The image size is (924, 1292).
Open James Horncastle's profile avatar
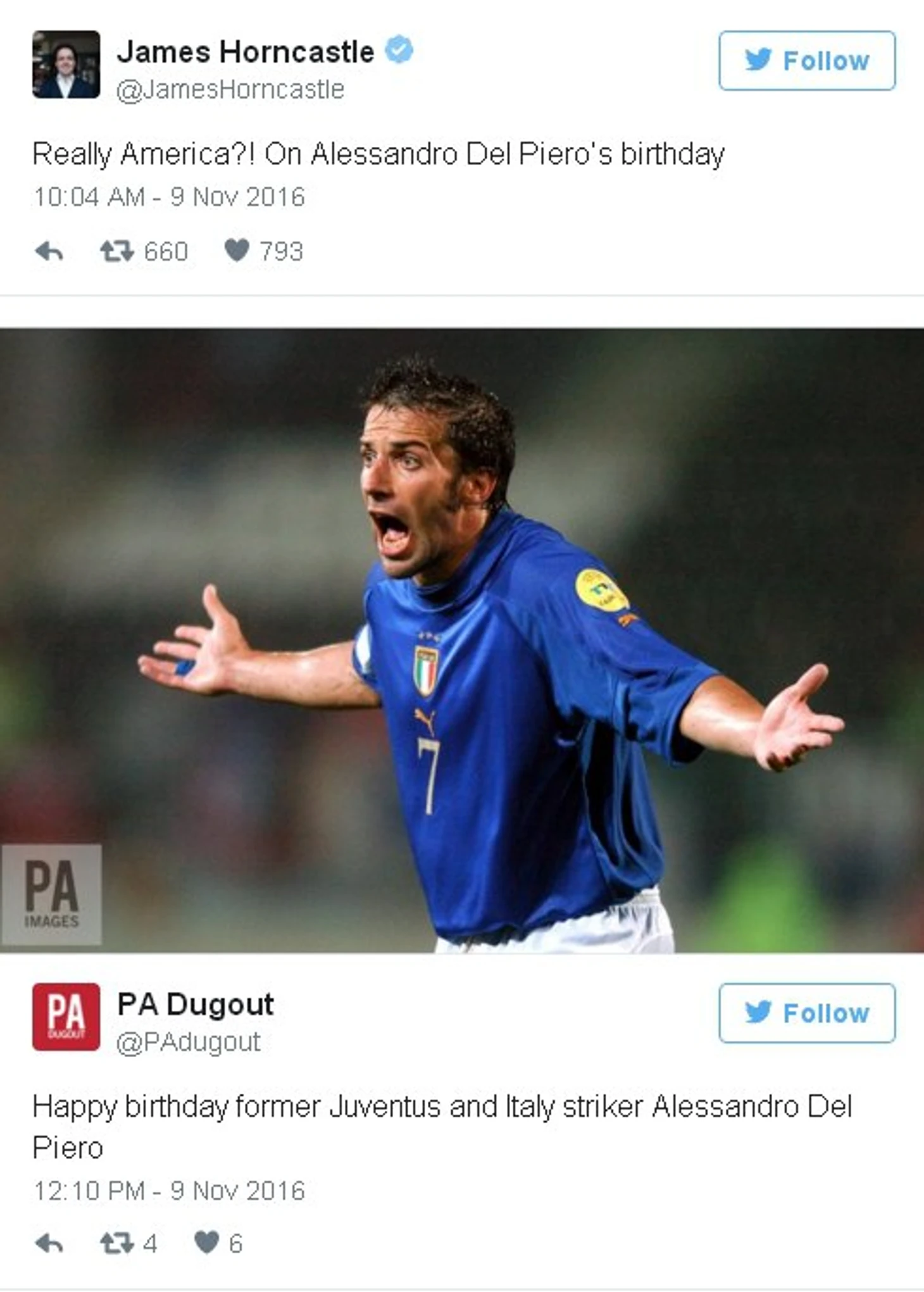point(66,65)
